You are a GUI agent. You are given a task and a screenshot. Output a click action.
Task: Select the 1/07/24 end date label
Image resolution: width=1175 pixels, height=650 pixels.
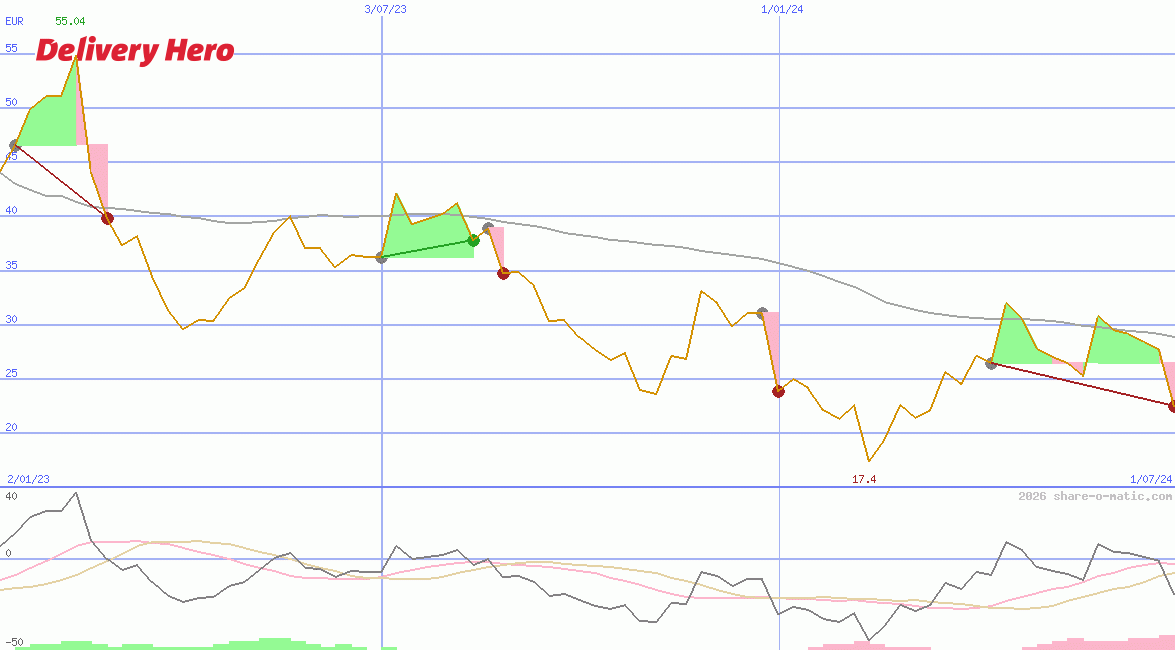(x=1150, y=479)
